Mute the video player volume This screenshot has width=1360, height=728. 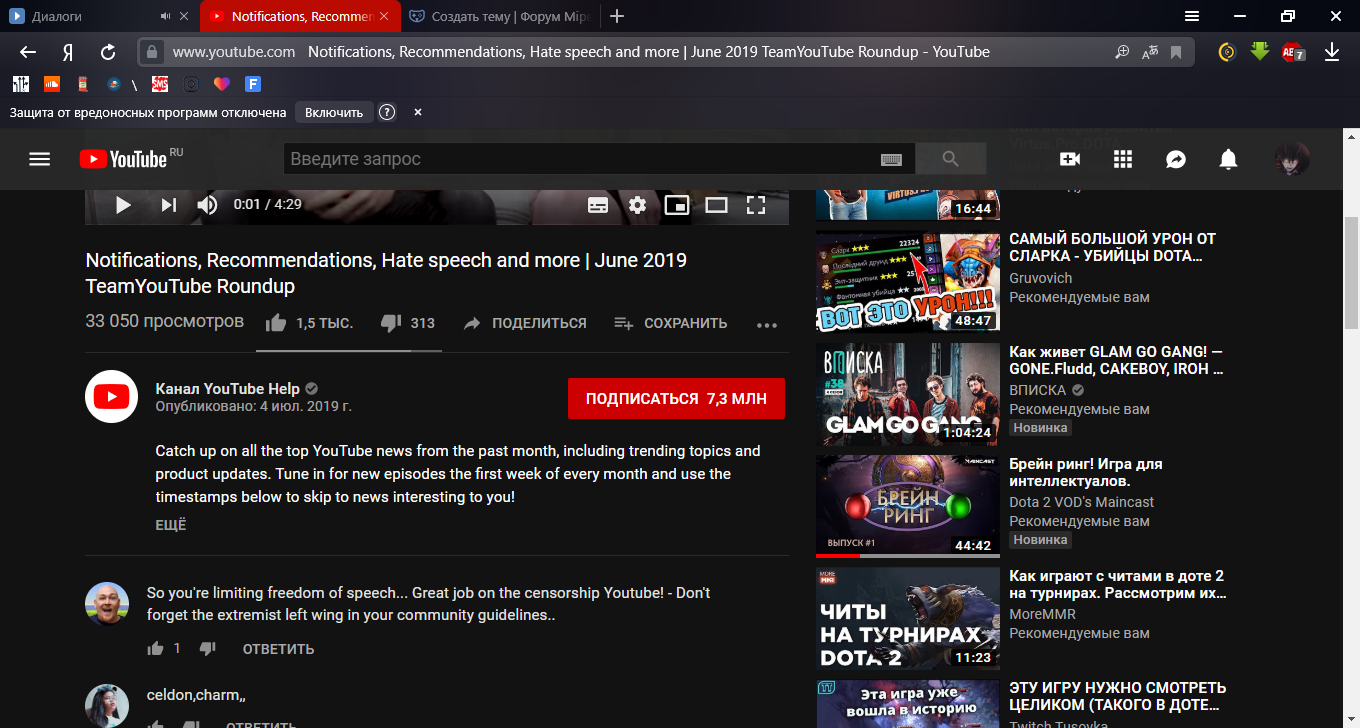(207, 205)
